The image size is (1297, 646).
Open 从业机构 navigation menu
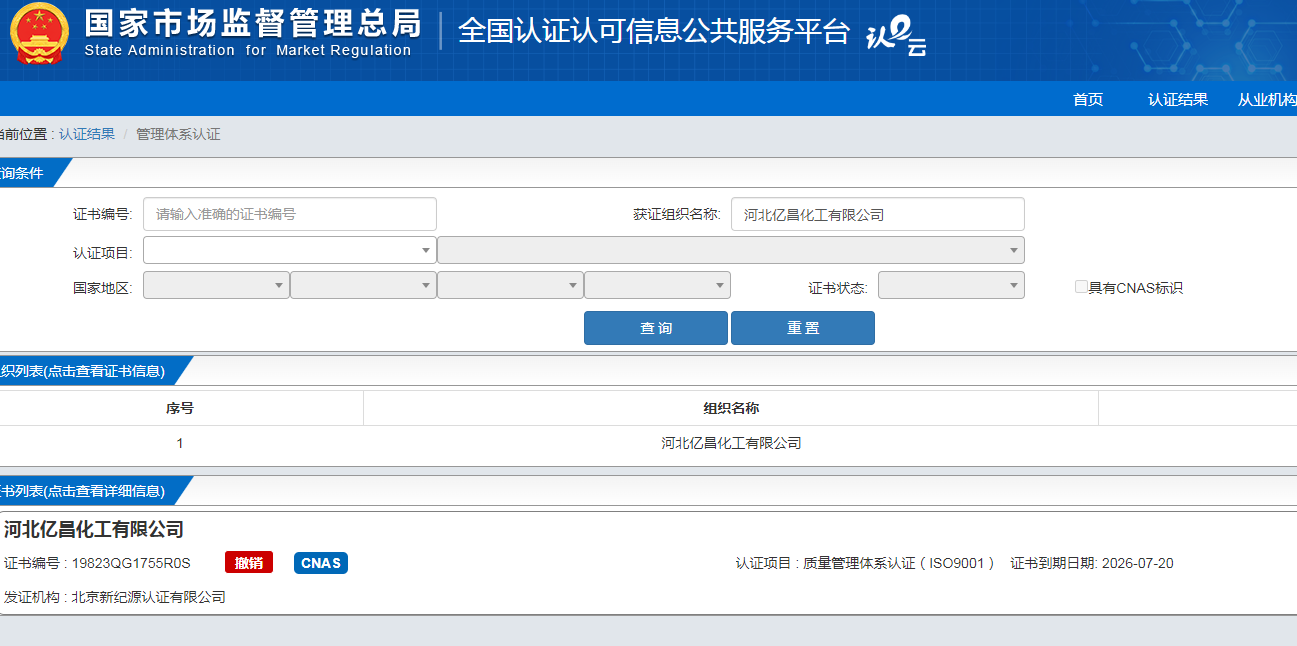point(1267,99)
